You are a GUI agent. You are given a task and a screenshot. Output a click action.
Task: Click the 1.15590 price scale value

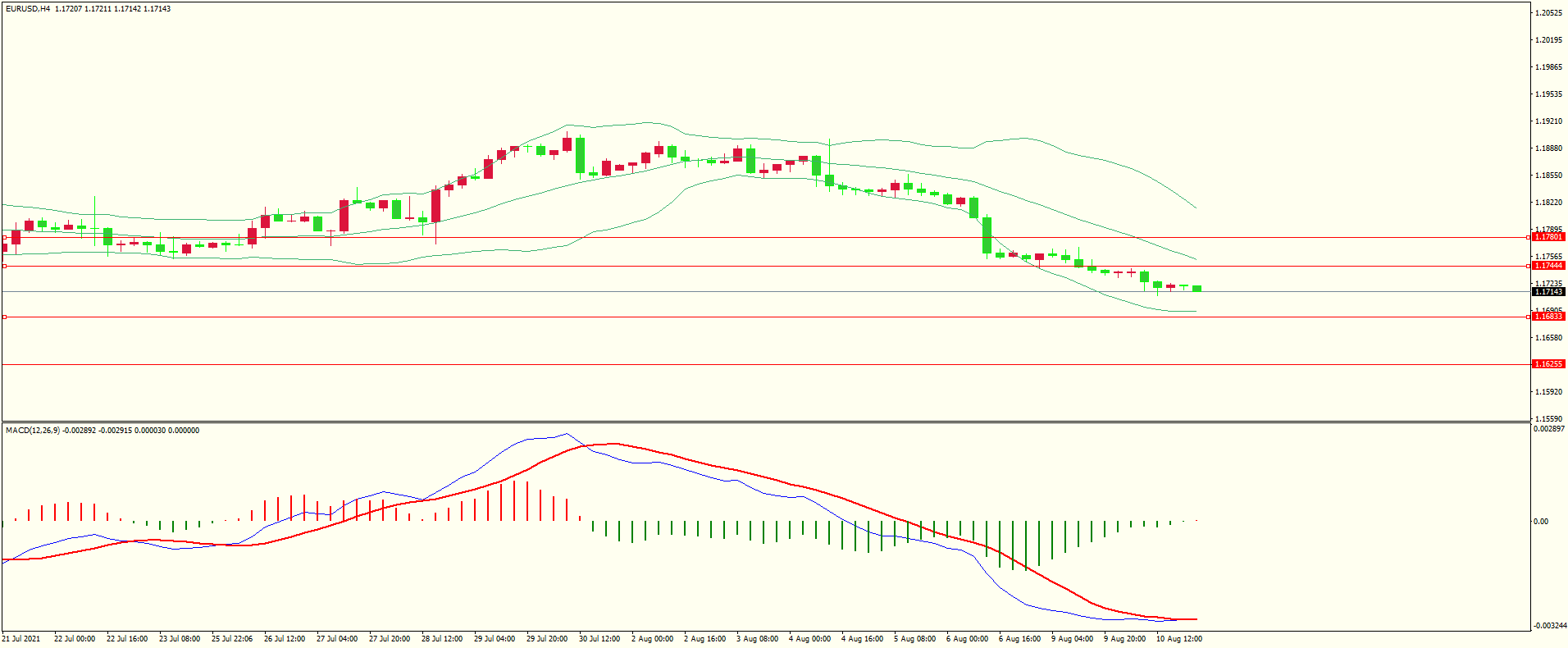[1548, 419]
